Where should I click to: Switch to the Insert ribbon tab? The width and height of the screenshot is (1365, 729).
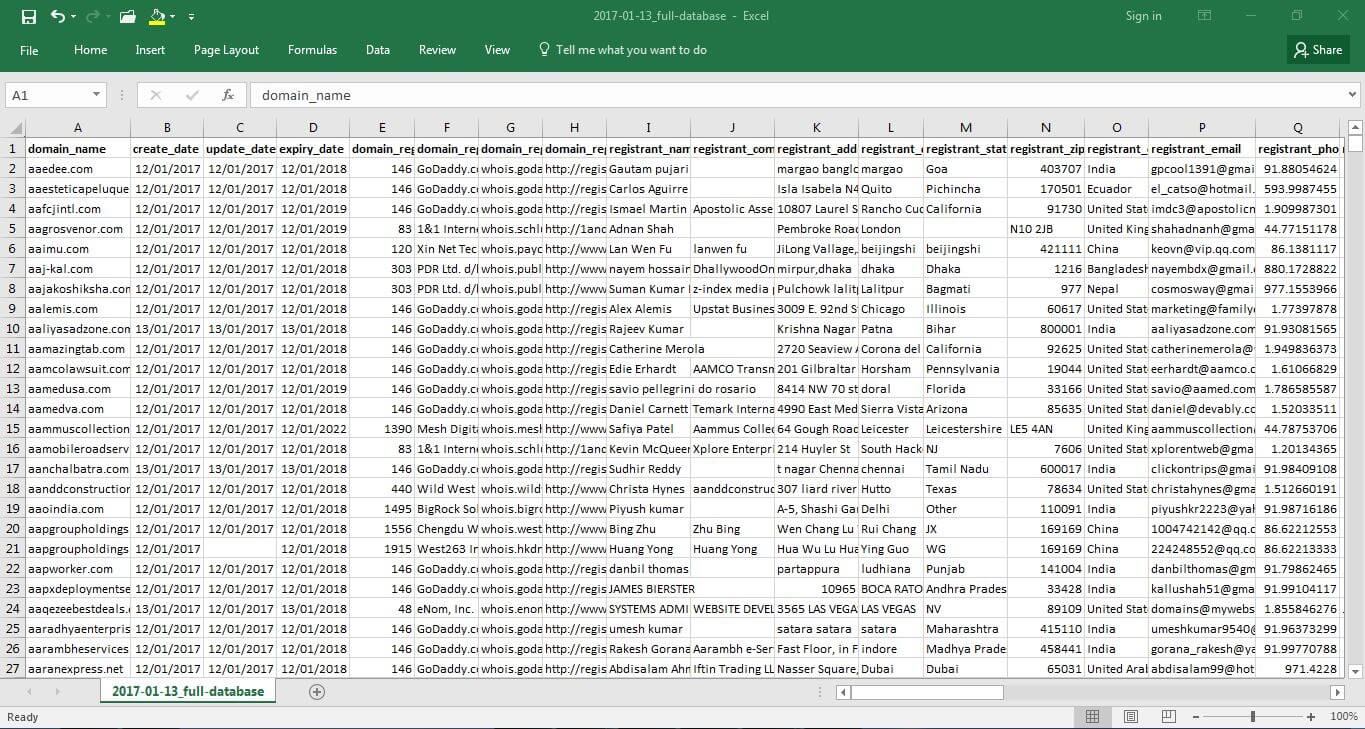coord(150,50)
